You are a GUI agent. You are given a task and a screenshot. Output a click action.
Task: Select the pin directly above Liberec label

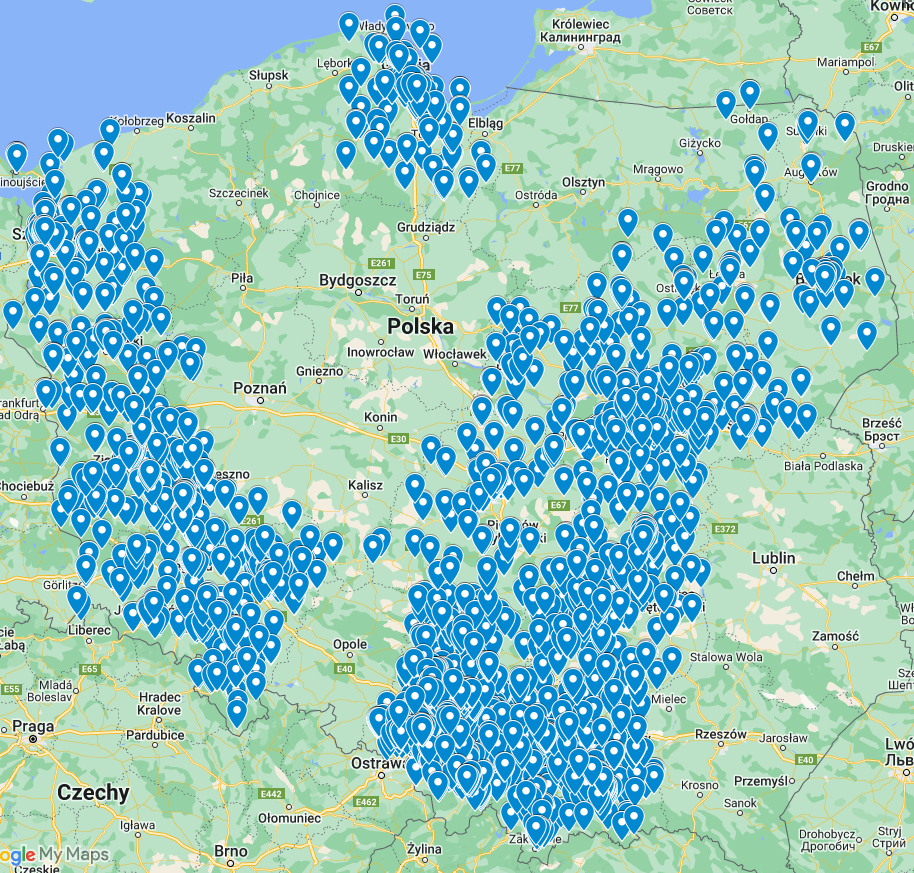(77, 599)
